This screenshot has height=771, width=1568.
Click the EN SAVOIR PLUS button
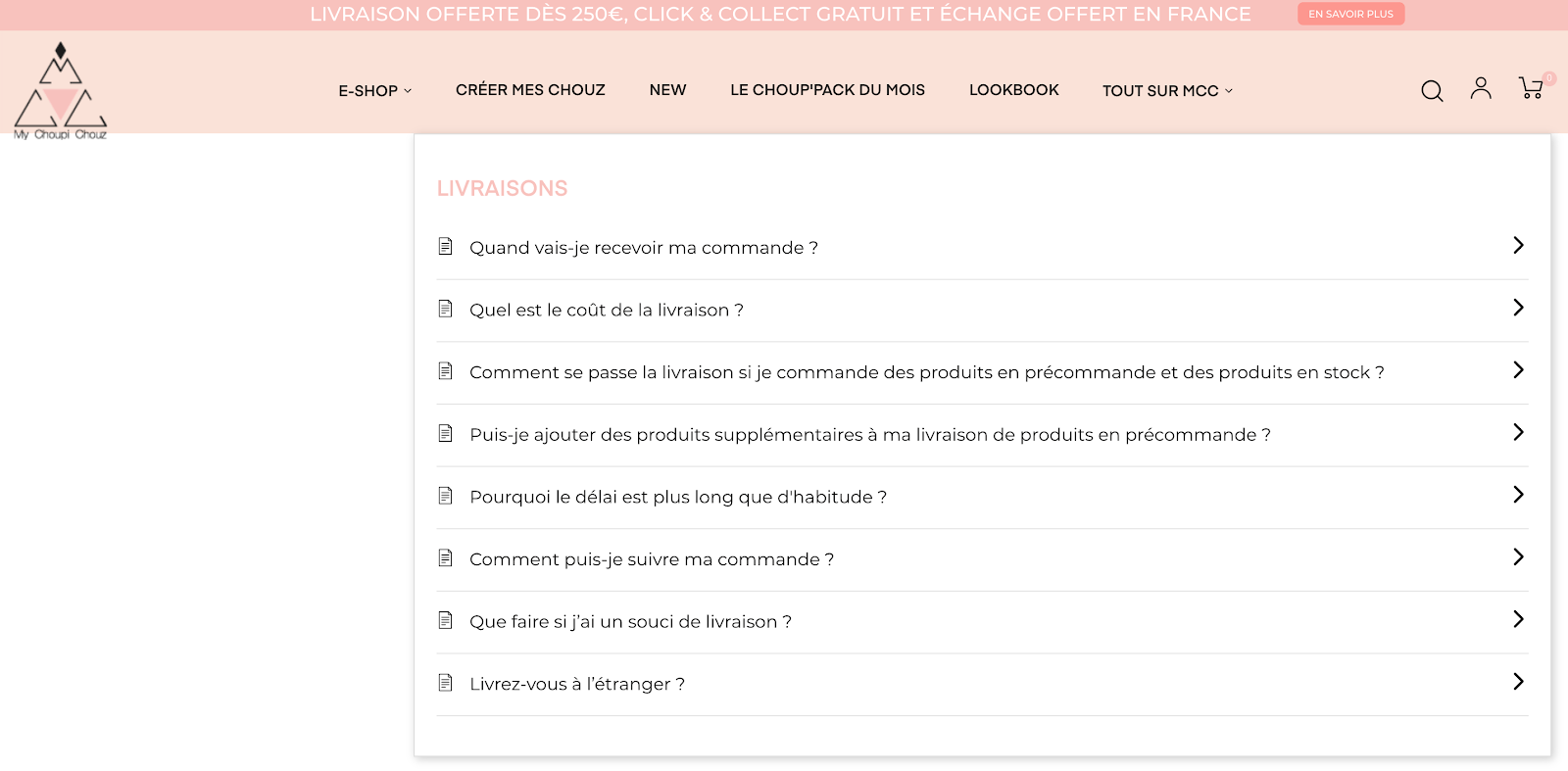1350,14
